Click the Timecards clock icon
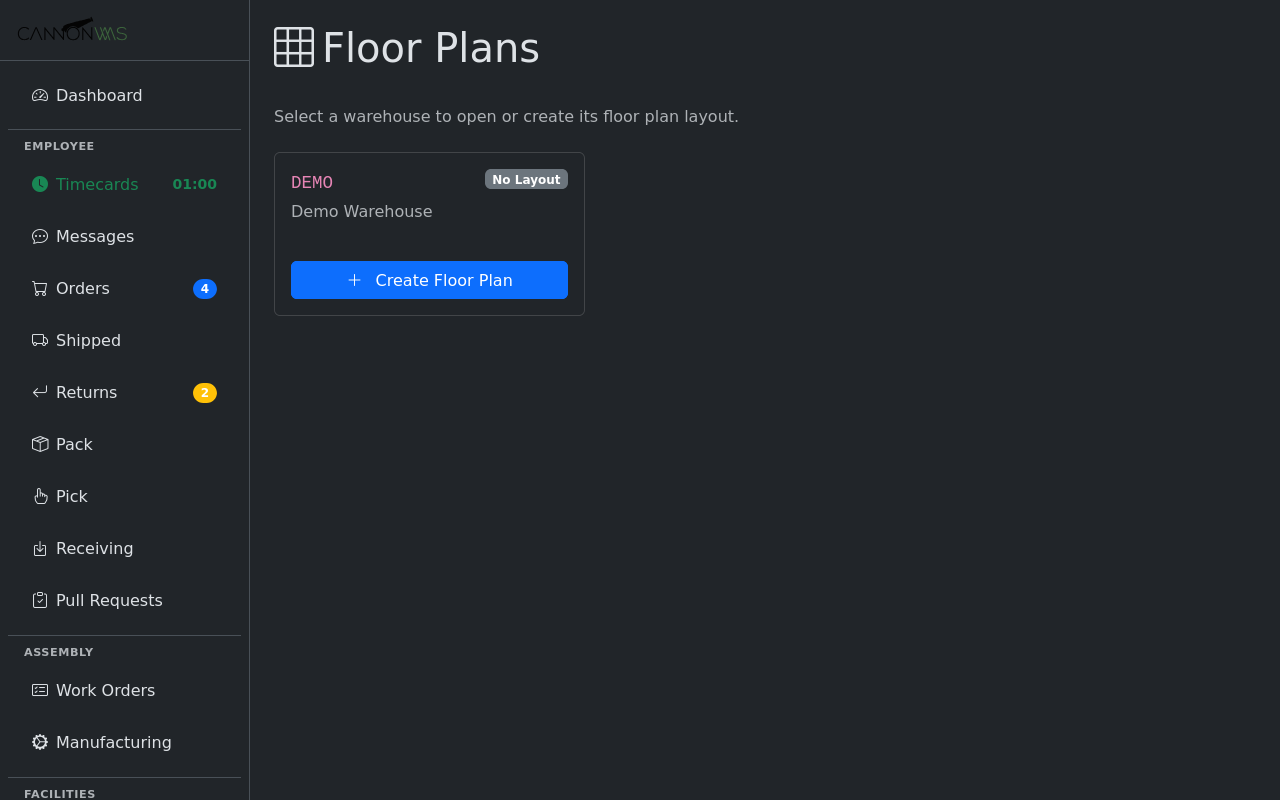 [x=39, y=184]
